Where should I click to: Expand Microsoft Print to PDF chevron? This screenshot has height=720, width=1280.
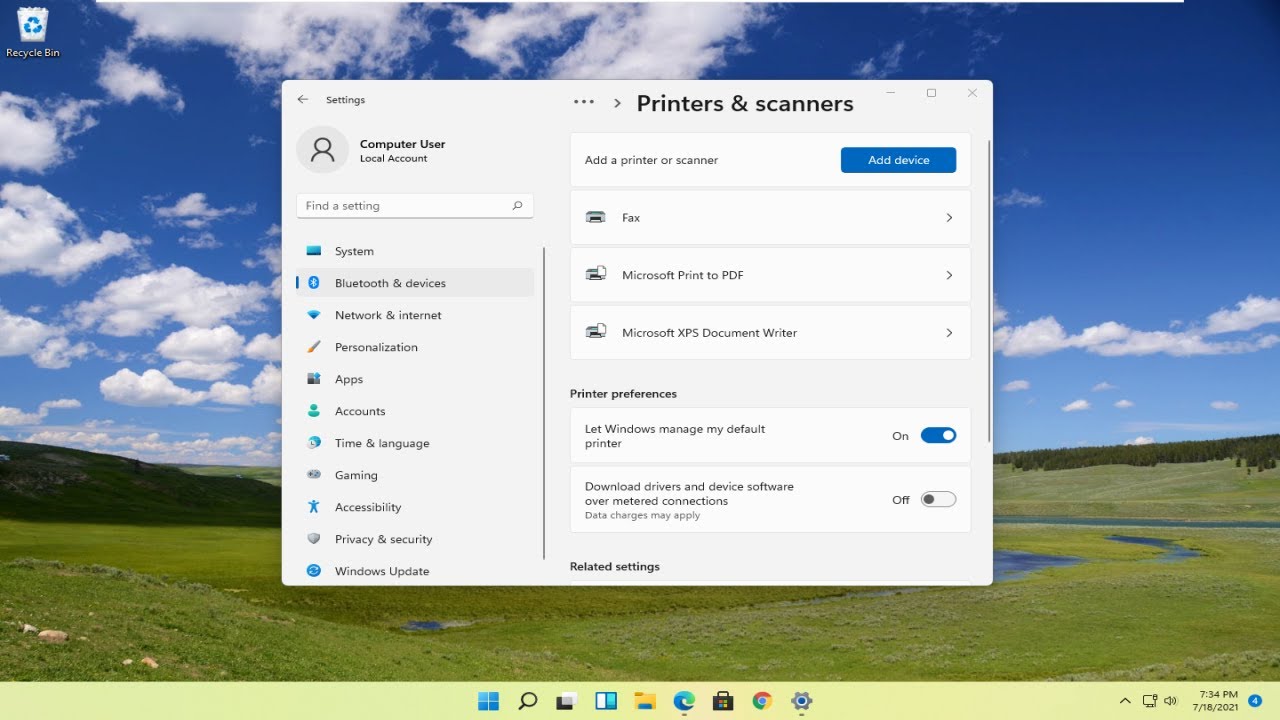pos(949,275)
